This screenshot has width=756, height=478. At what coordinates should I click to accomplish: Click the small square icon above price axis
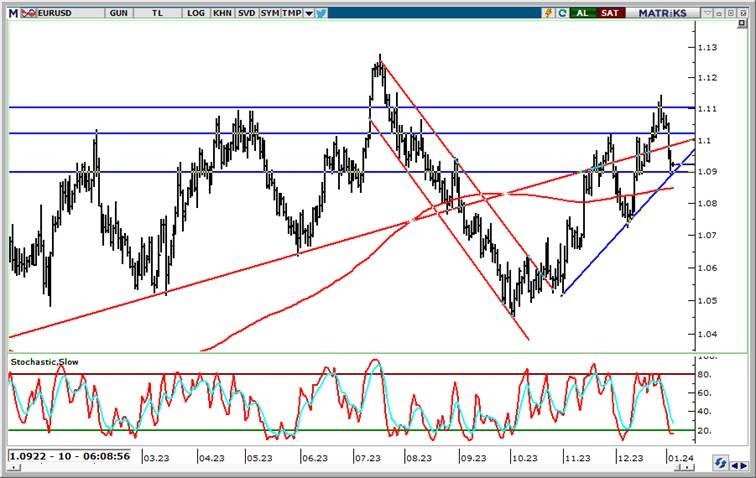click(x=742, y=23)
